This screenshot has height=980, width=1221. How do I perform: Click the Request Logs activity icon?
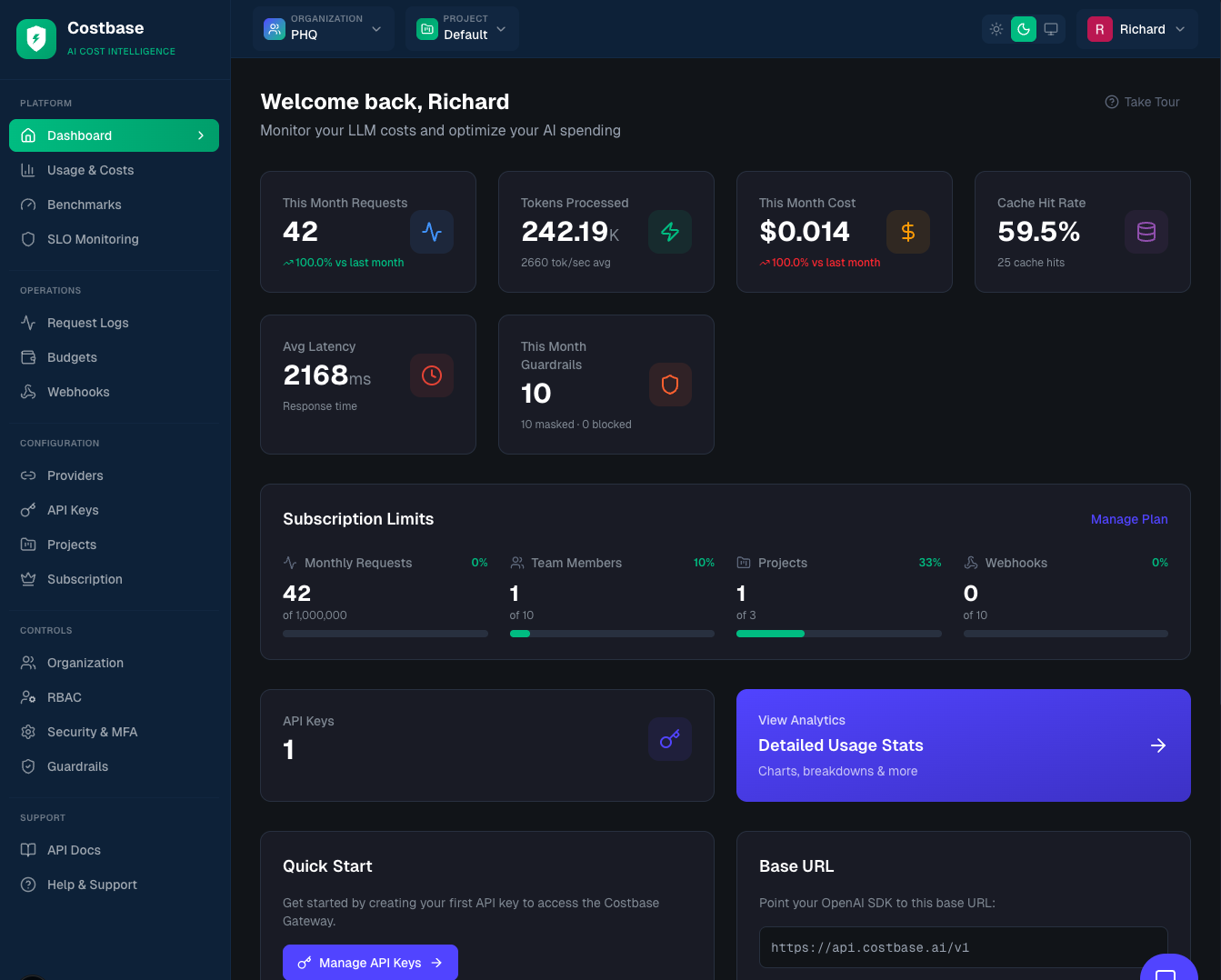click(28, 323)
